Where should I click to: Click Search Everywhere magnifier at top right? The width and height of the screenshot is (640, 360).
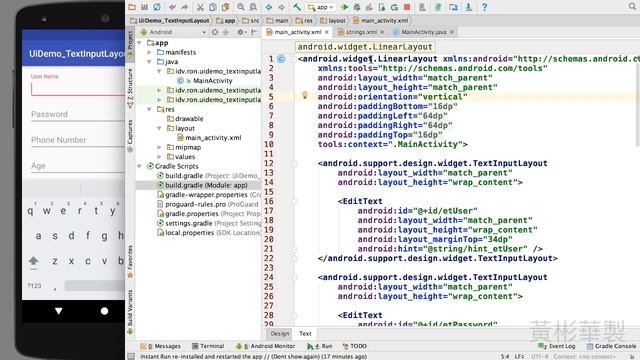click(x=632, y=6)
